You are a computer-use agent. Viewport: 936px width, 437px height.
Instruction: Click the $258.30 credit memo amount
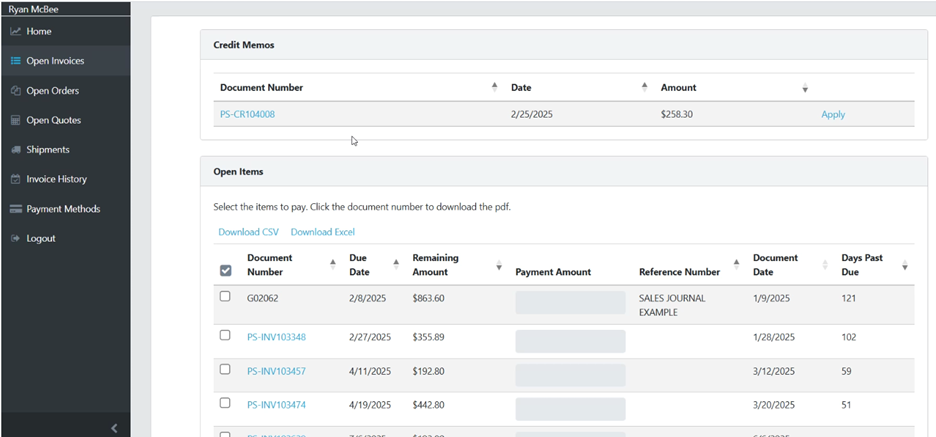677,115
